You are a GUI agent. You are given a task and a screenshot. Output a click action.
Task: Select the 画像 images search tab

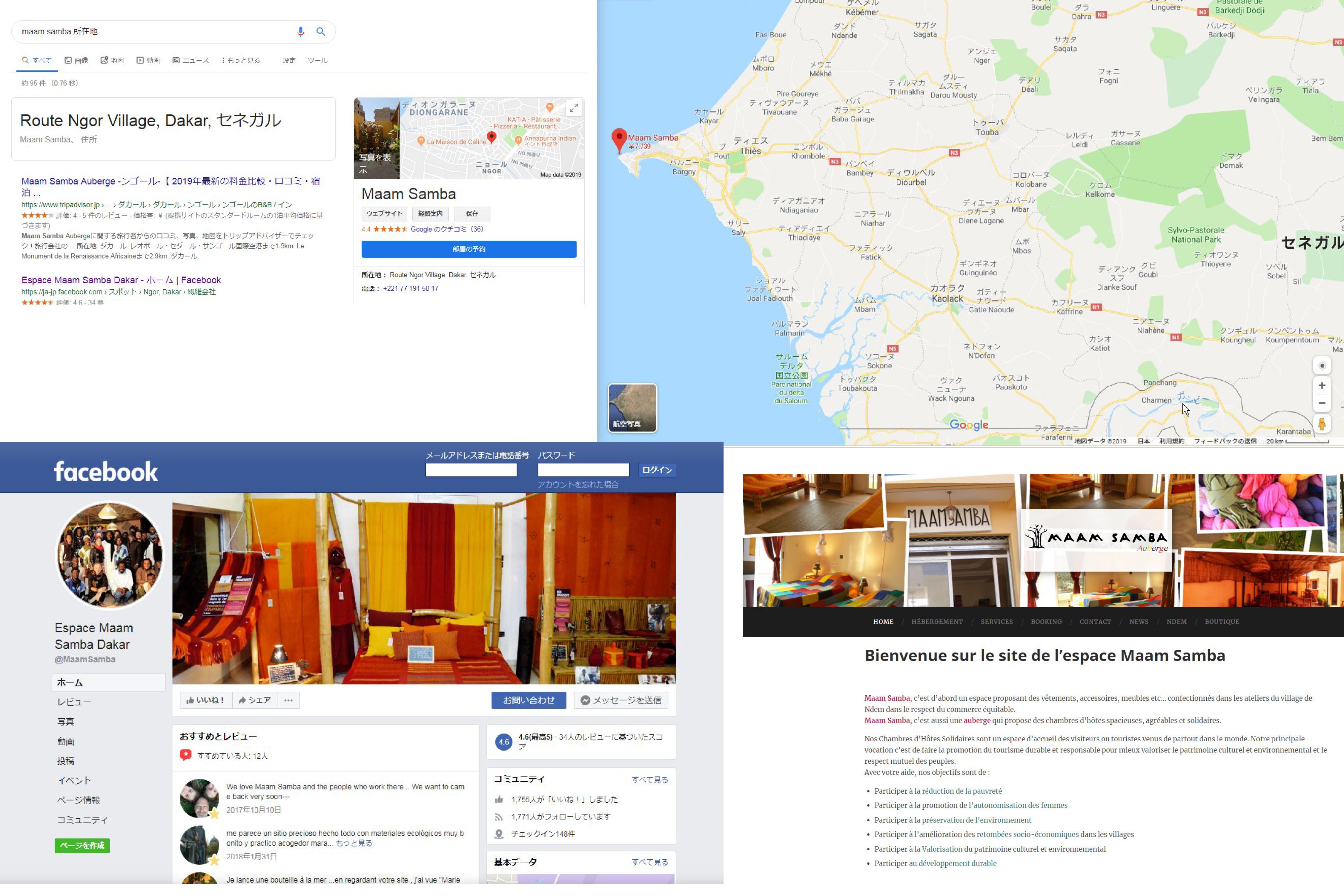76,61
